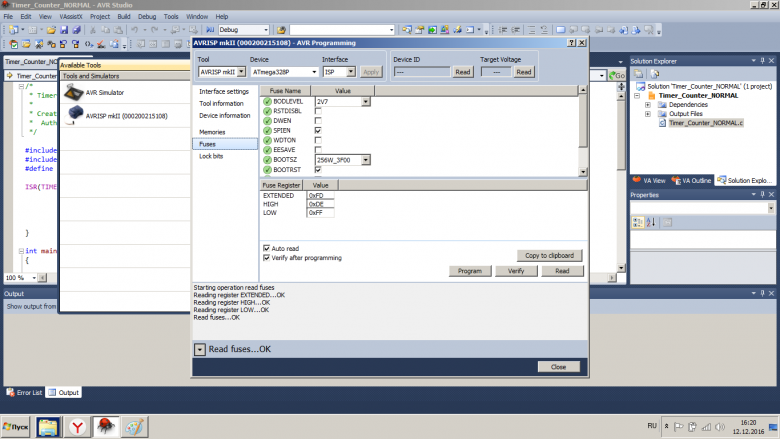Switch to the Memories page
Image resolution: width=780 pixels, height=439 pixels.
pos(212,132)
